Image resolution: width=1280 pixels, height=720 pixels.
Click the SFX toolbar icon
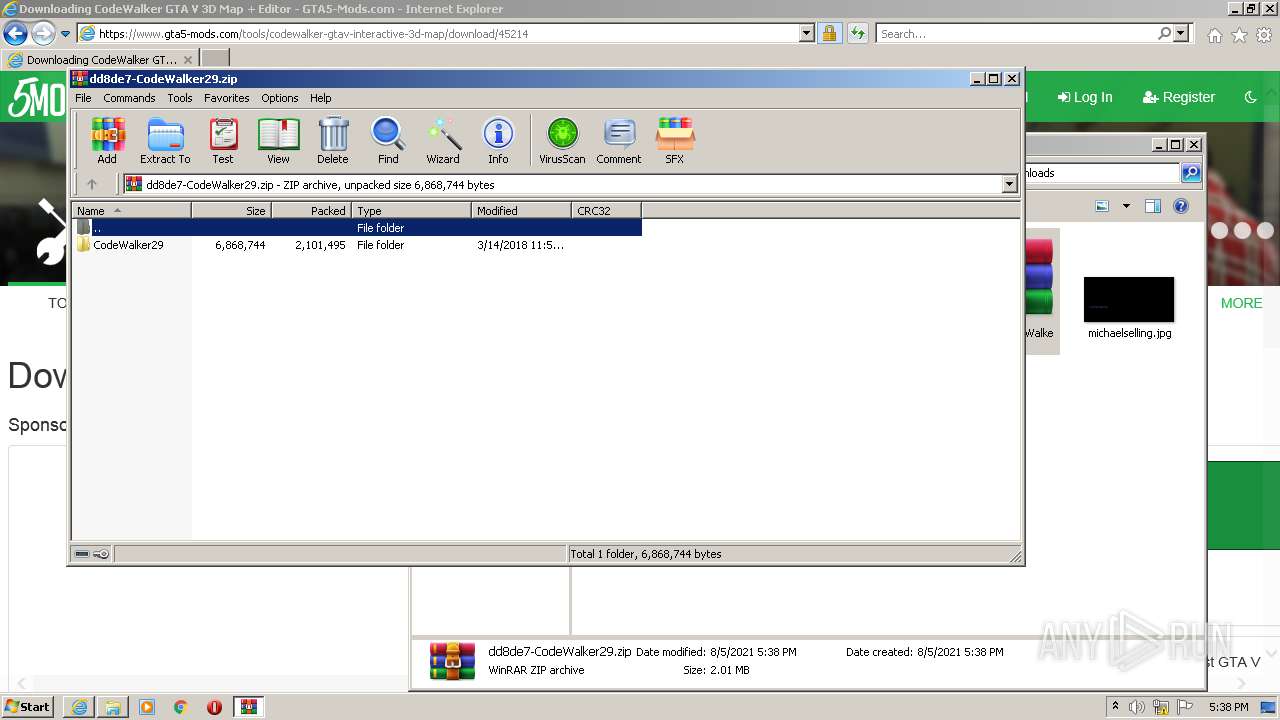coord(675,140)
